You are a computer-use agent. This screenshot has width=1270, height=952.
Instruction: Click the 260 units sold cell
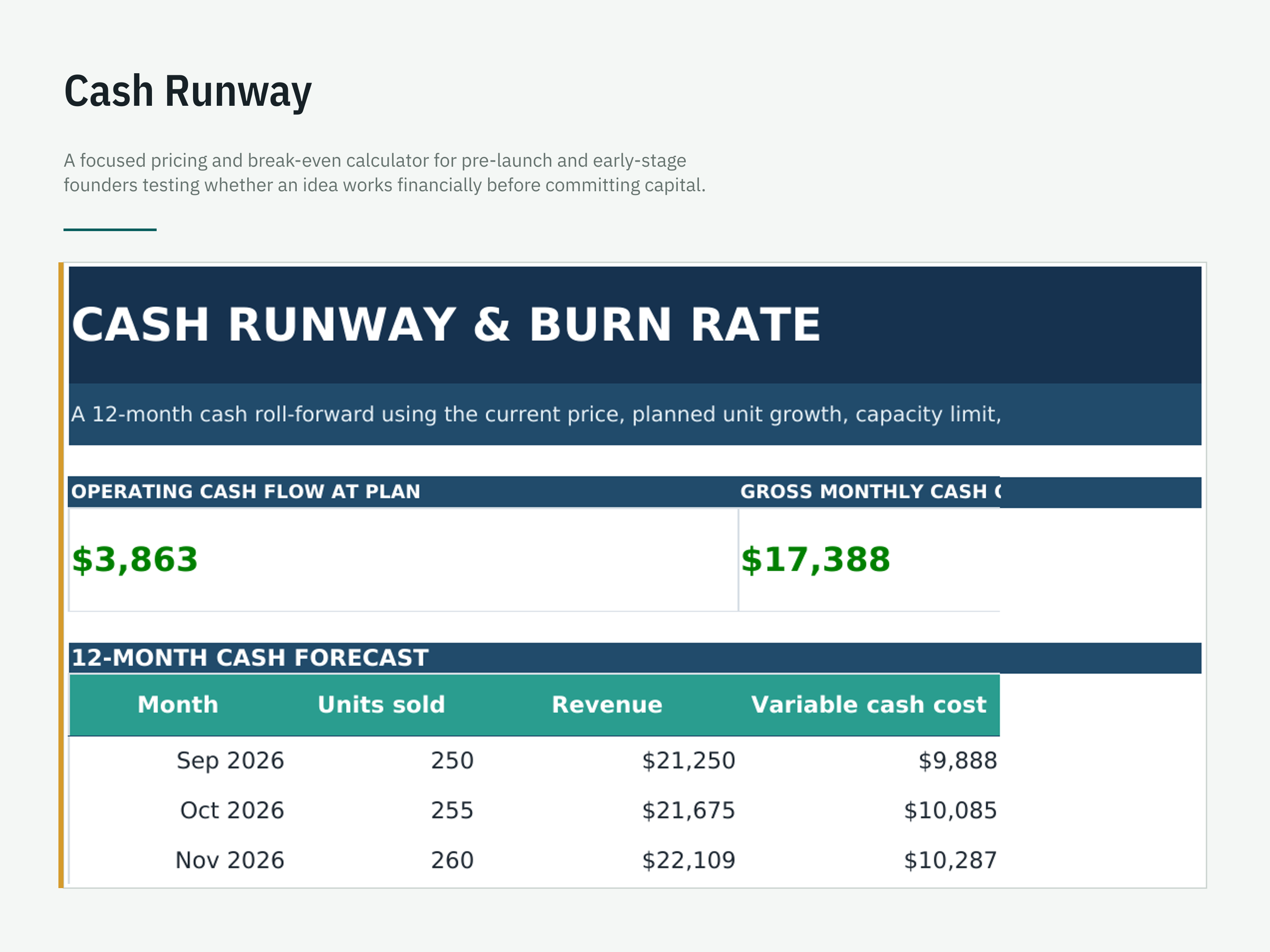[x=453, y=861]
